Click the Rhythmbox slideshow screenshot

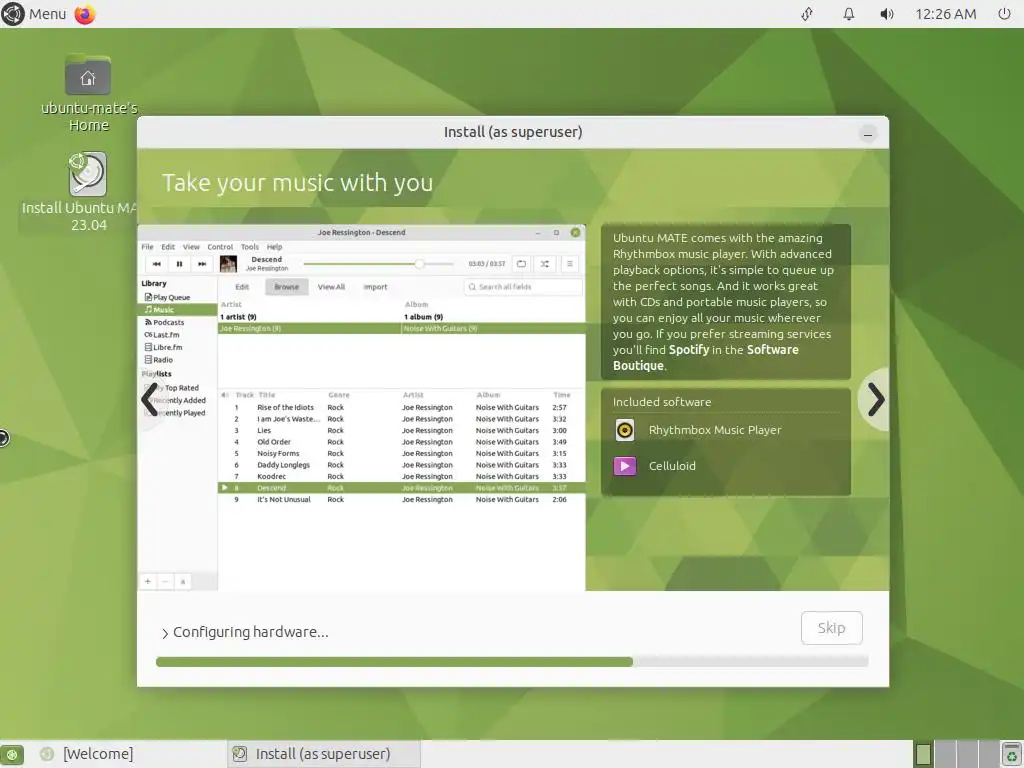pyautogui.click(x=361, y=408)
